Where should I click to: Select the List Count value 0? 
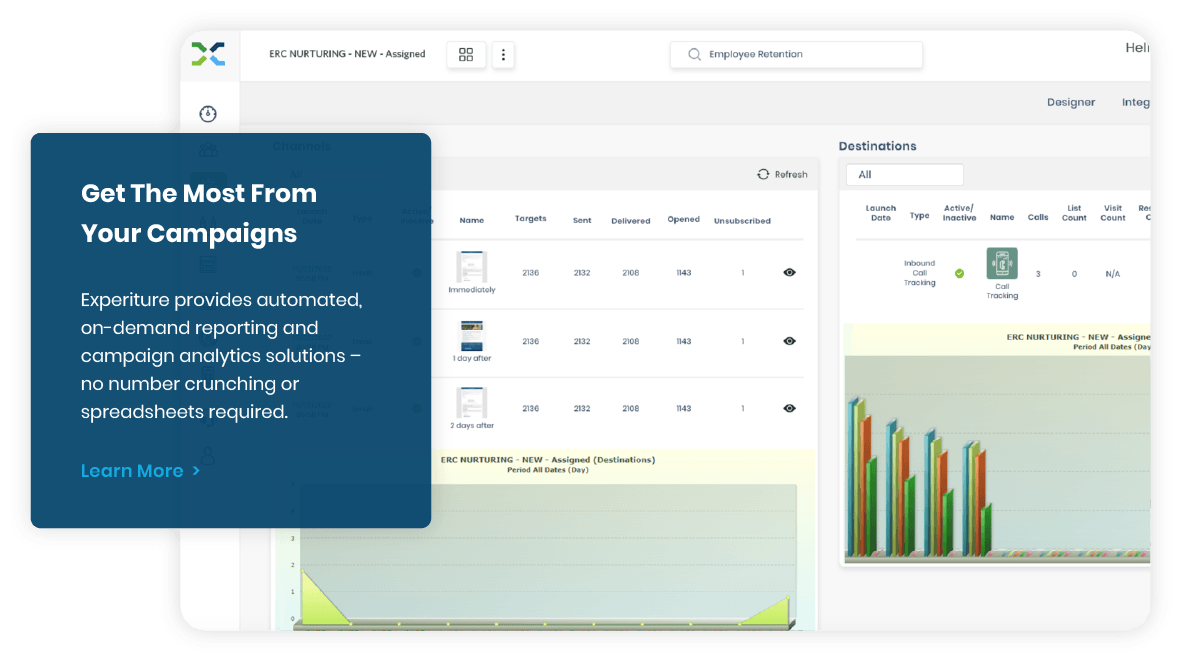click(1074, 274)
